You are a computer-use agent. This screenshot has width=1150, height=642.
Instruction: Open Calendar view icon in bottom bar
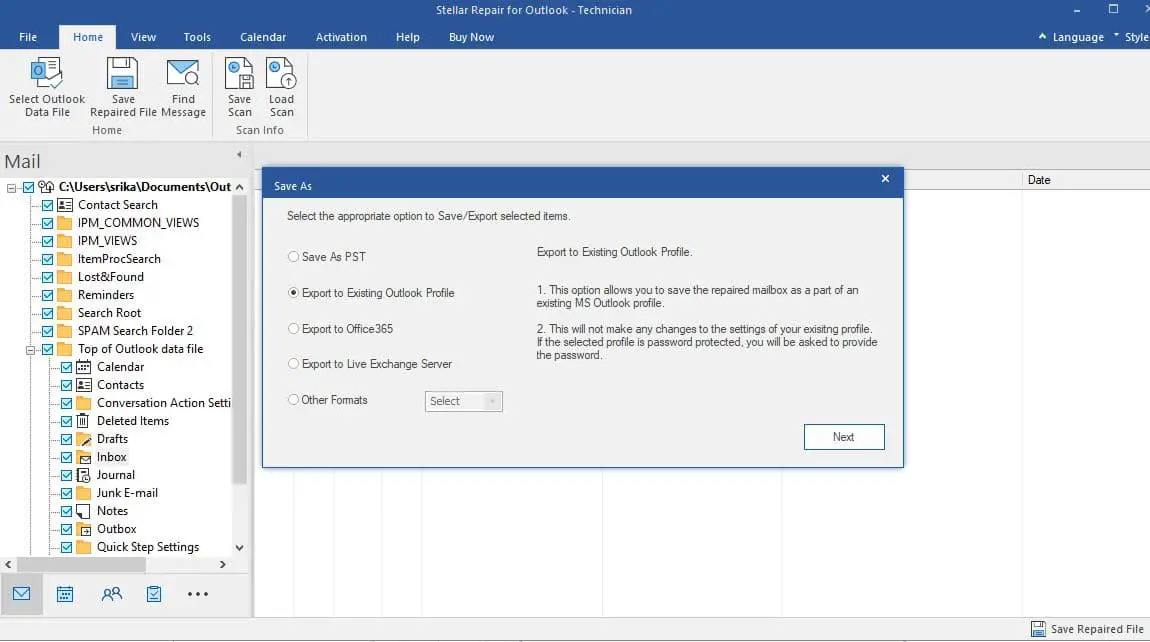click(65, 594)
